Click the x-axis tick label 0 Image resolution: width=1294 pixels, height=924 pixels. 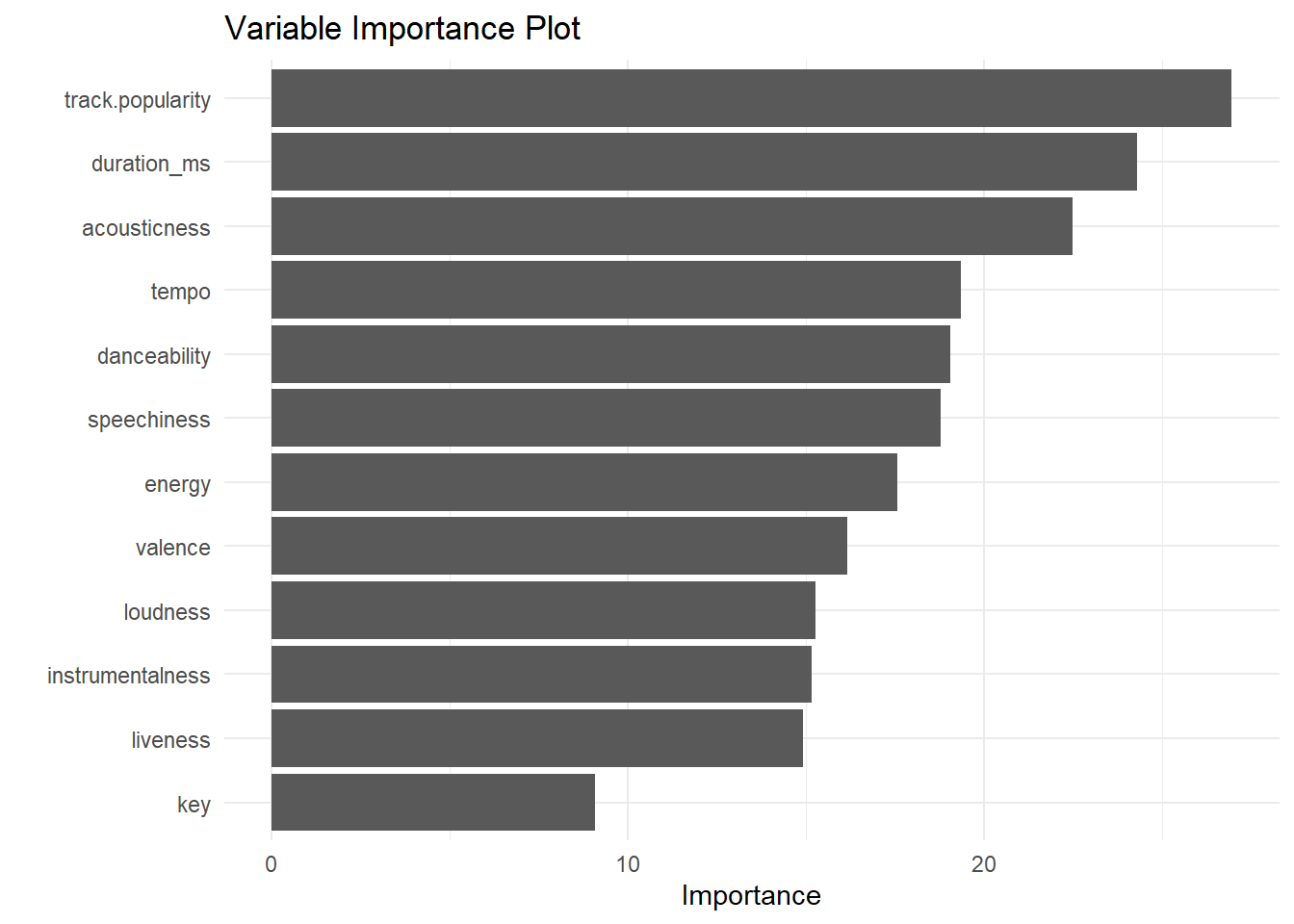click(272, 864)
